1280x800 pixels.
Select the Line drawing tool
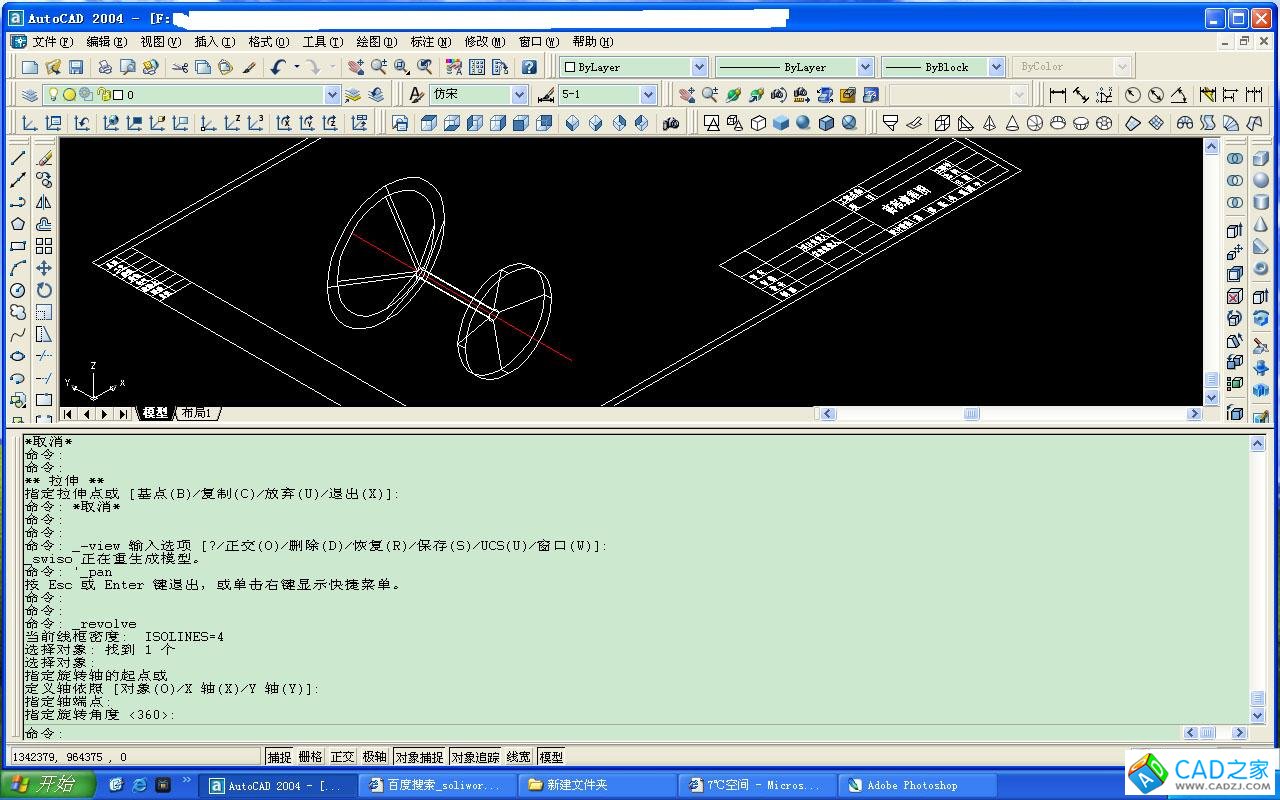18,158
